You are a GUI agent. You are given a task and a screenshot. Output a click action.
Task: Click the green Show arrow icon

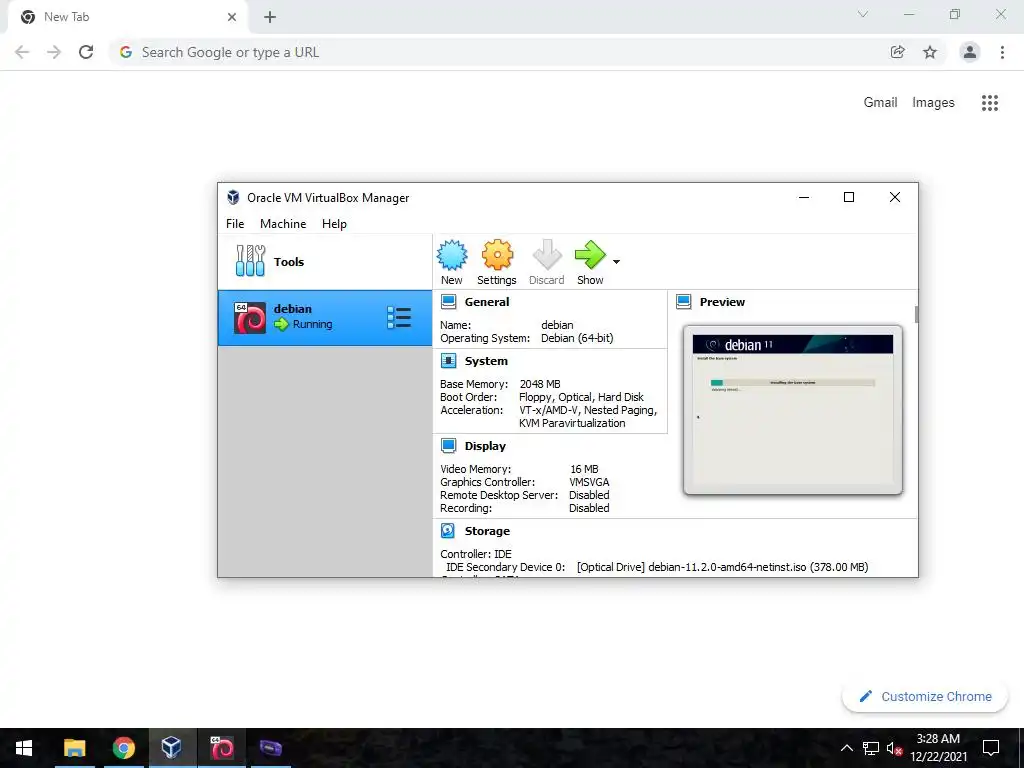tap(590, 255)
